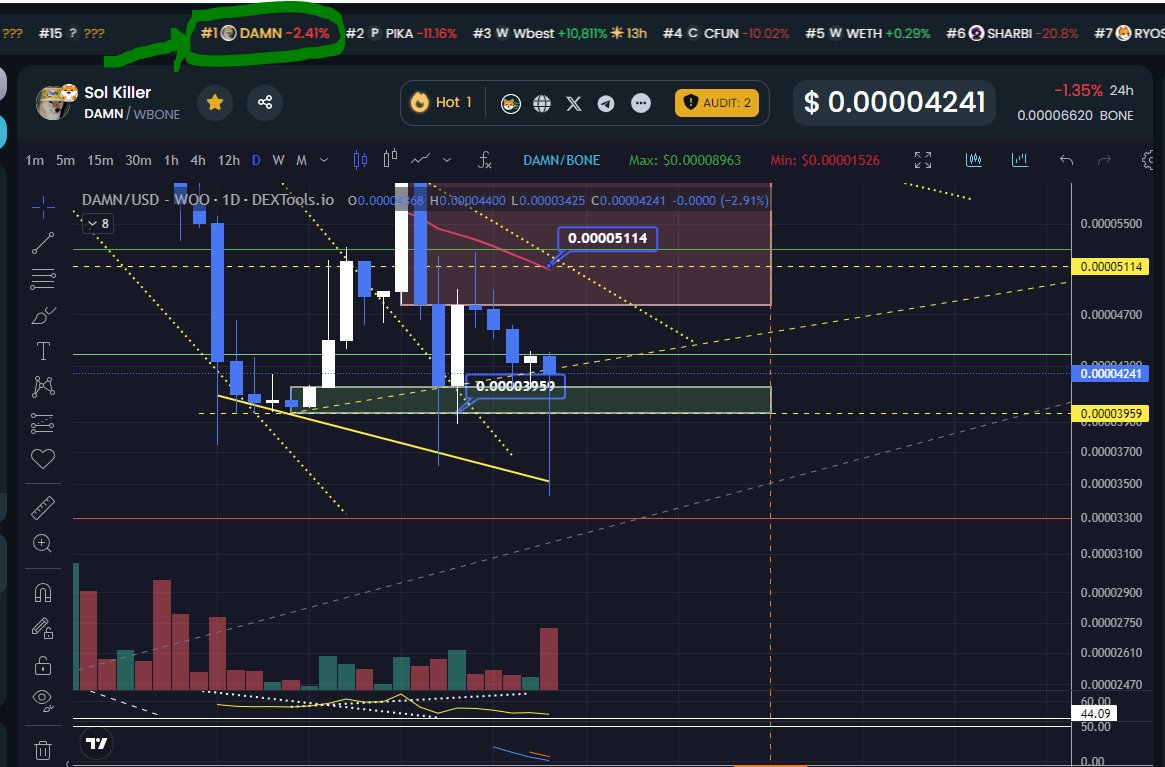This screenshot has height=767, width=1165.
Task: Click the Hot 1 flame badge
Action: [x=442, y=102]
